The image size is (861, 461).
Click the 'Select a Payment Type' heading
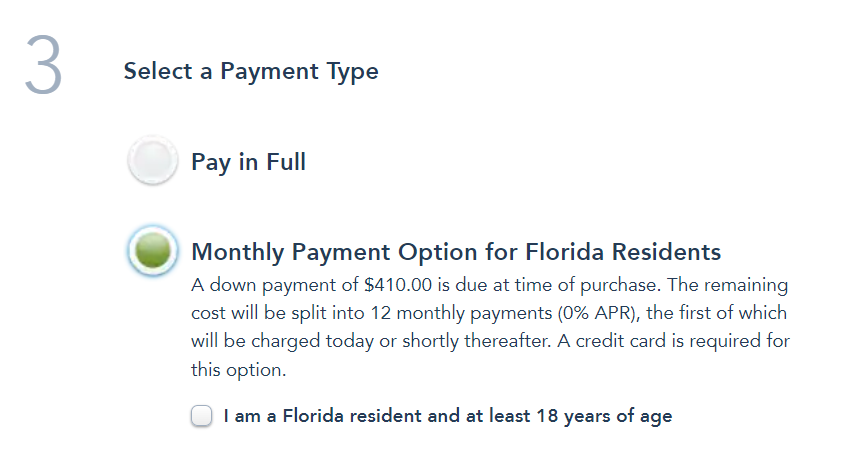pos(251,72)
